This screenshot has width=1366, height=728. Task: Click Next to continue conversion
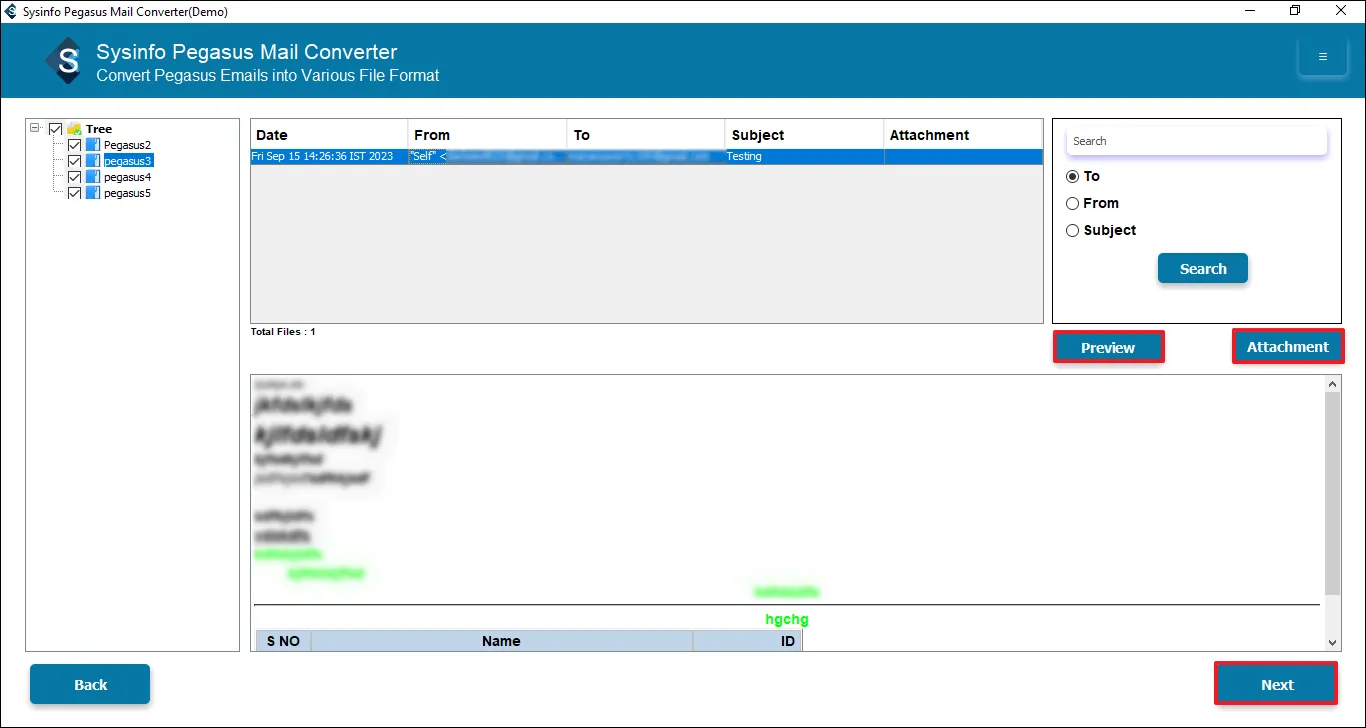(x=1277, y=685)
